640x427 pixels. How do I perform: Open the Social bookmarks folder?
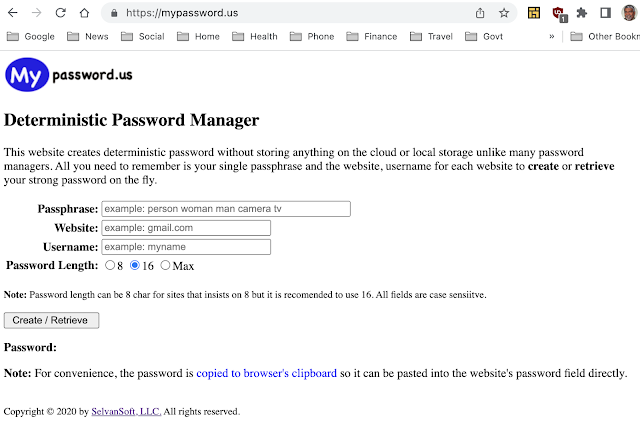coord(143,36)
